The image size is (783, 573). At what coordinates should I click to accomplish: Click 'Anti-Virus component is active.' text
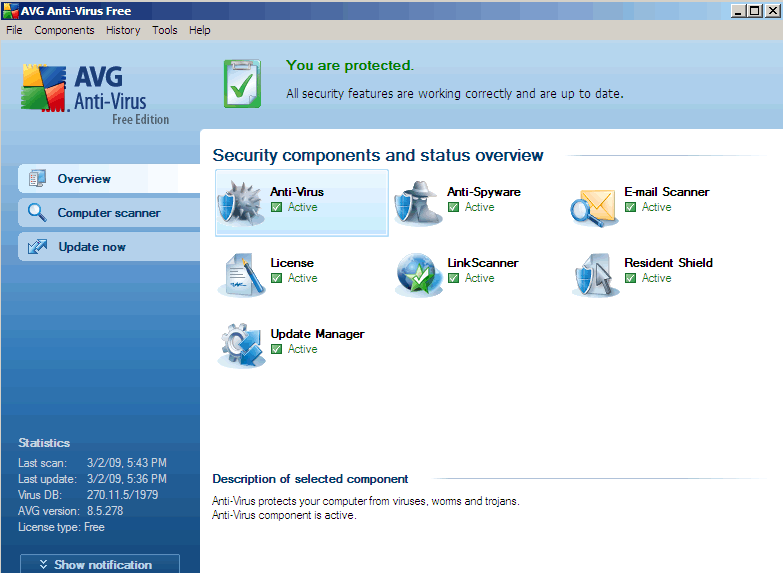[x=284, y=515]
